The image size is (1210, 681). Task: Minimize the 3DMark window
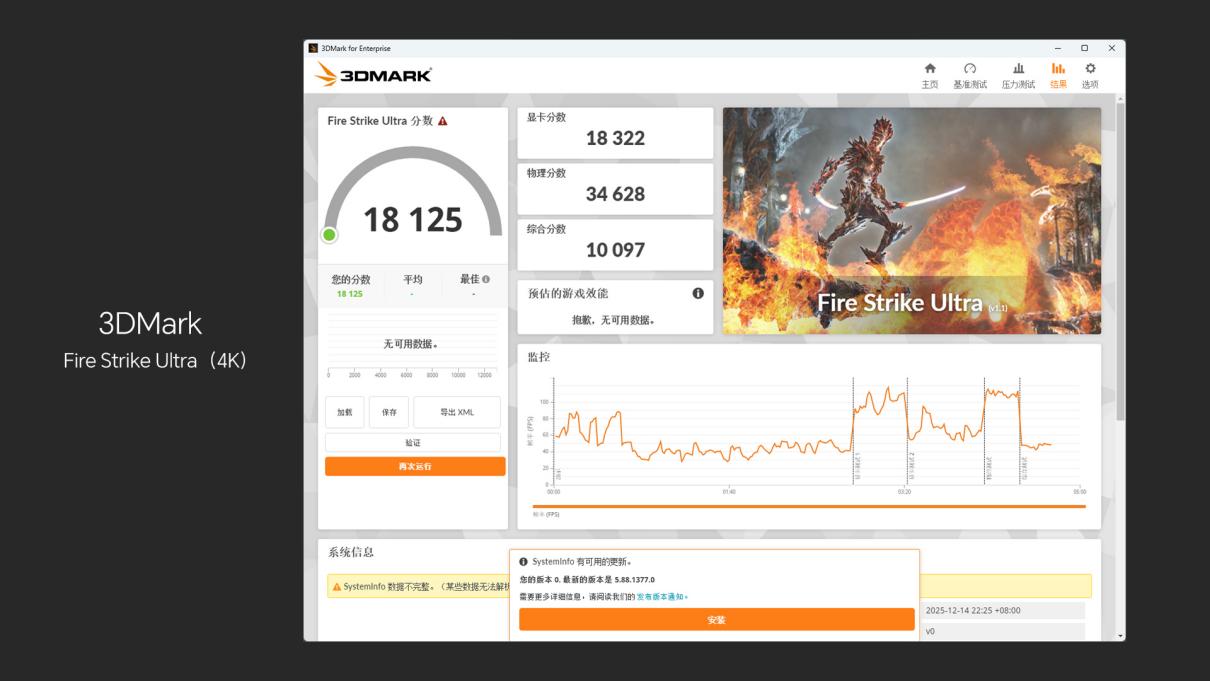[x=1058, y=48]
